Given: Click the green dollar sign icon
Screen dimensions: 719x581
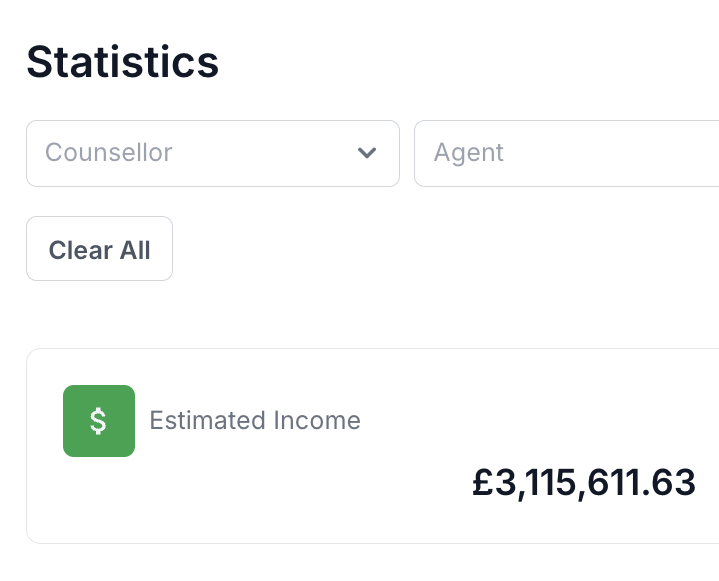Looking at the screenshot, I should (99, 421).
